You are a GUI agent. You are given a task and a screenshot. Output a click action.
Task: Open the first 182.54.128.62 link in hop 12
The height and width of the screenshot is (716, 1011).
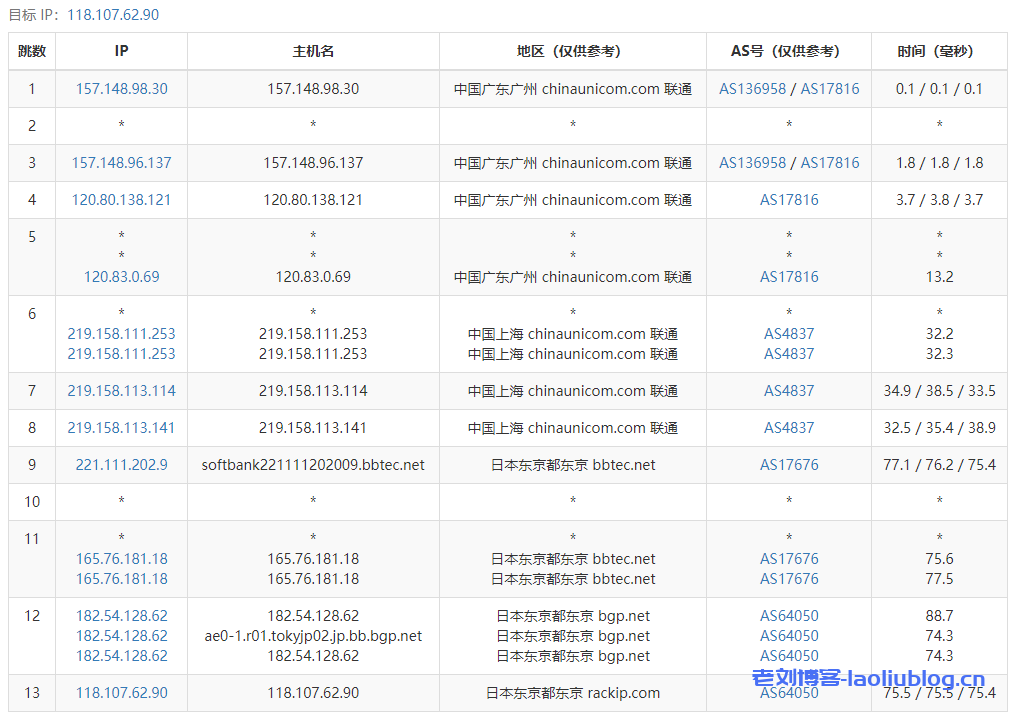click(x=121, y=614)
